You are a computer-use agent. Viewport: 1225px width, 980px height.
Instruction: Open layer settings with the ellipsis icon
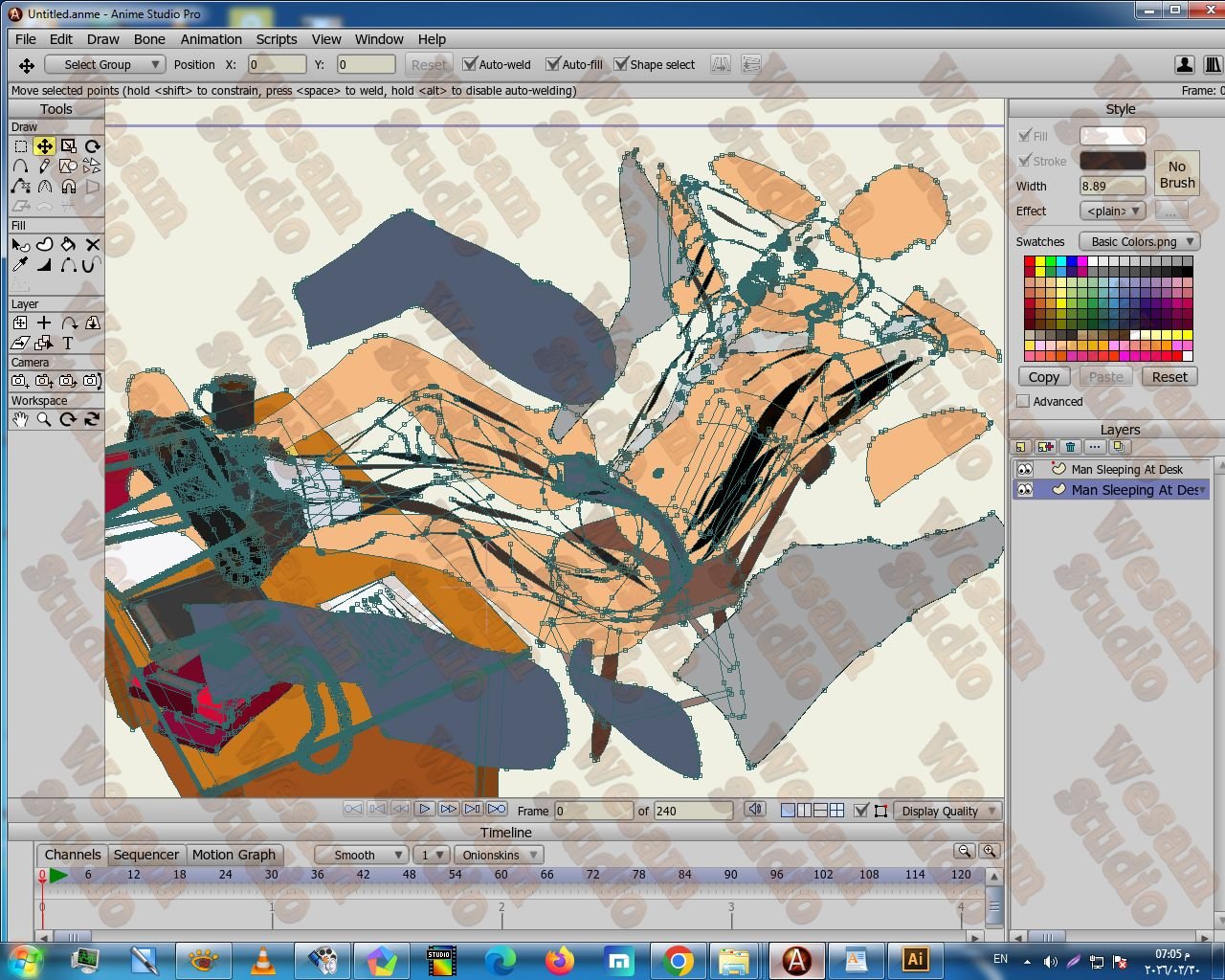click(1095, 447)
